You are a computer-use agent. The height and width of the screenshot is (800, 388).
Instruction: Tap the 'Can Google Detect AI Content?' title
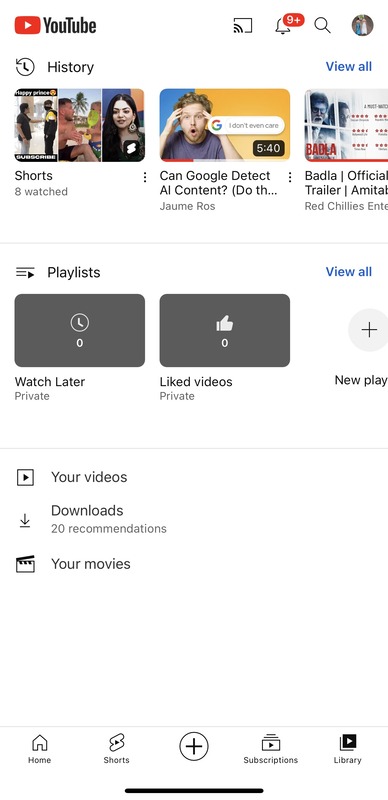(x=218, y=183)
